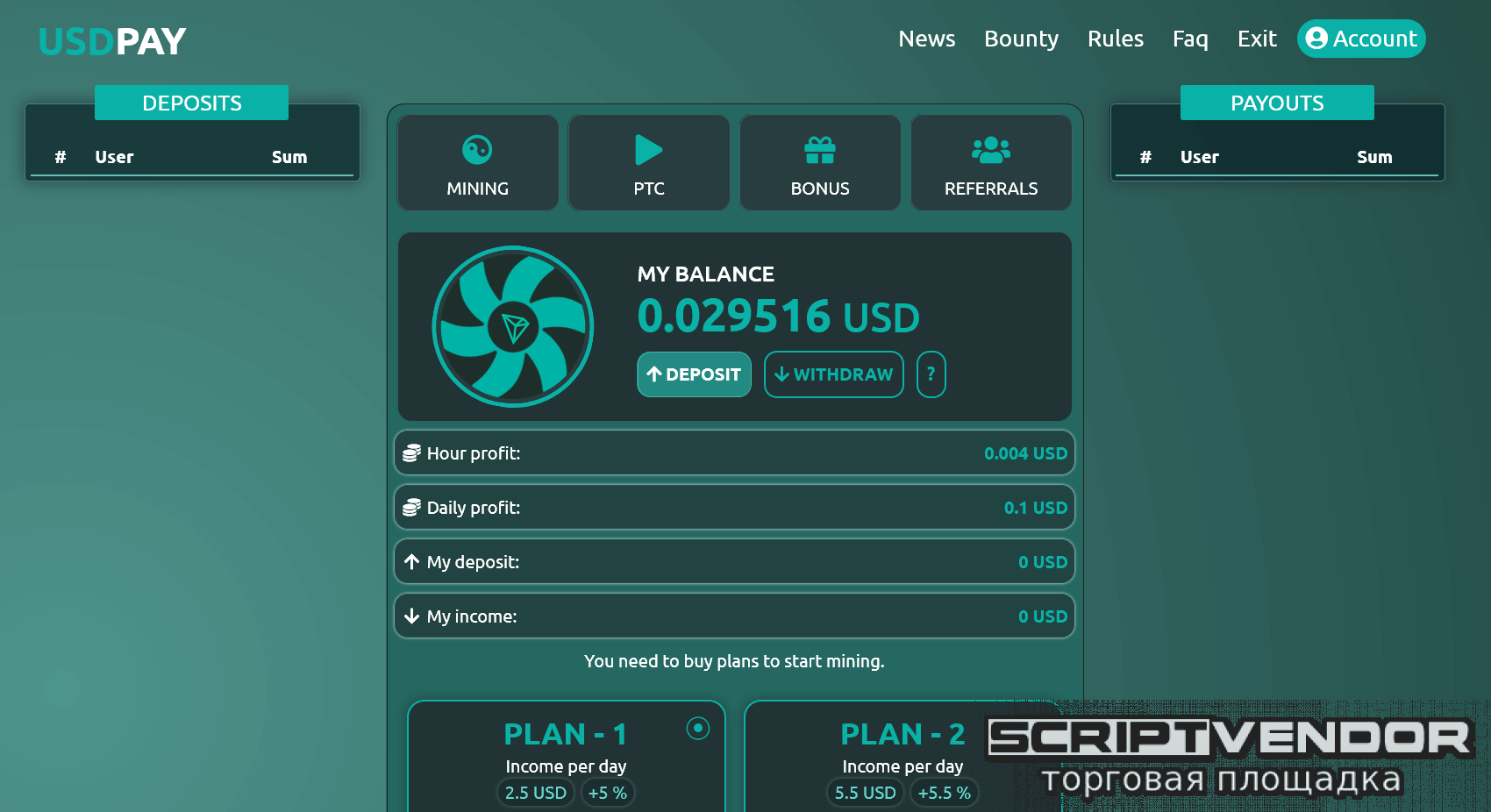The height and width of the screenshot is (812, 1491).
Task: Go to the News page
Action: 926,39
